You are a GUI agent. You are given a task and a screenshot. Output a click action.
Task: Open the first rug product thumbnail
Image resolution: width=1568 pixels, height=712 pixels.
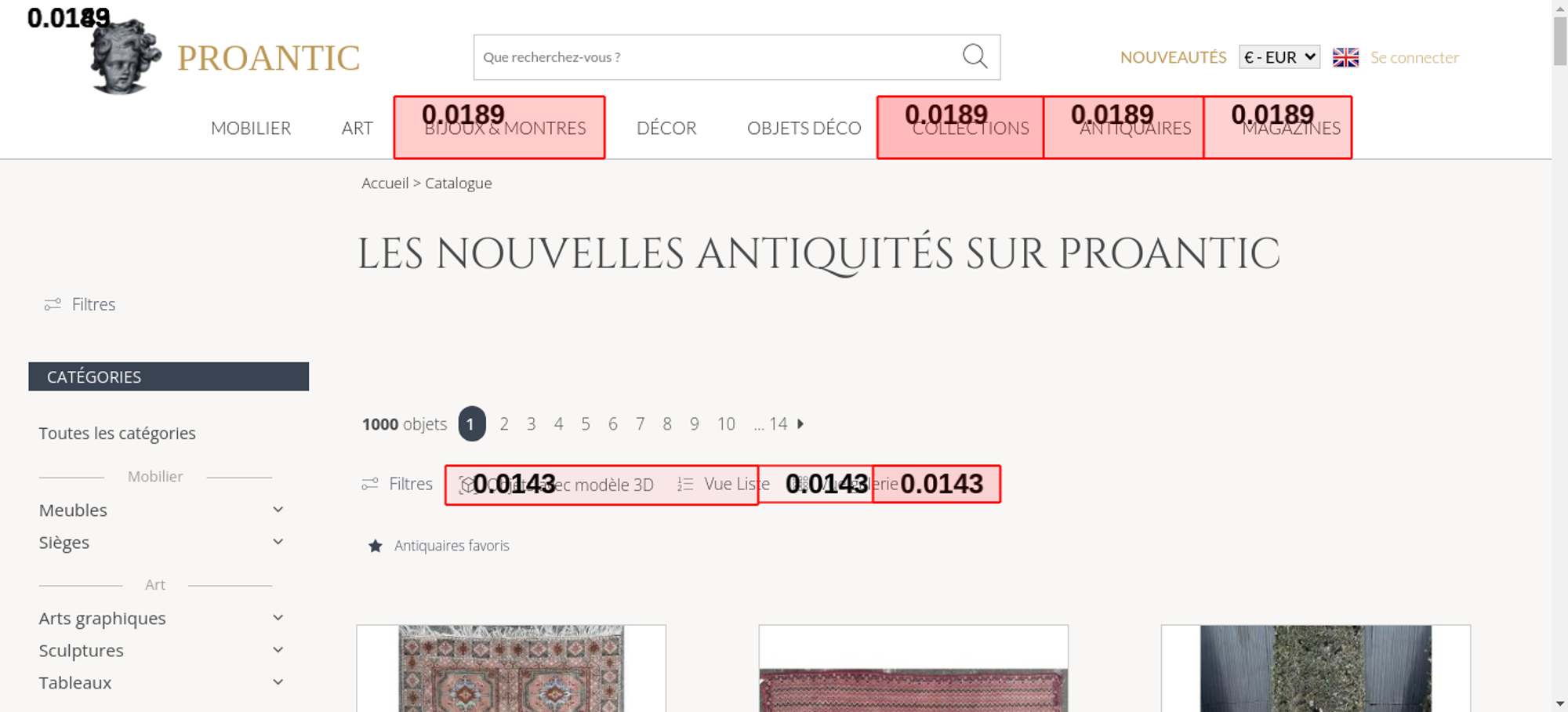pos(511,668)
